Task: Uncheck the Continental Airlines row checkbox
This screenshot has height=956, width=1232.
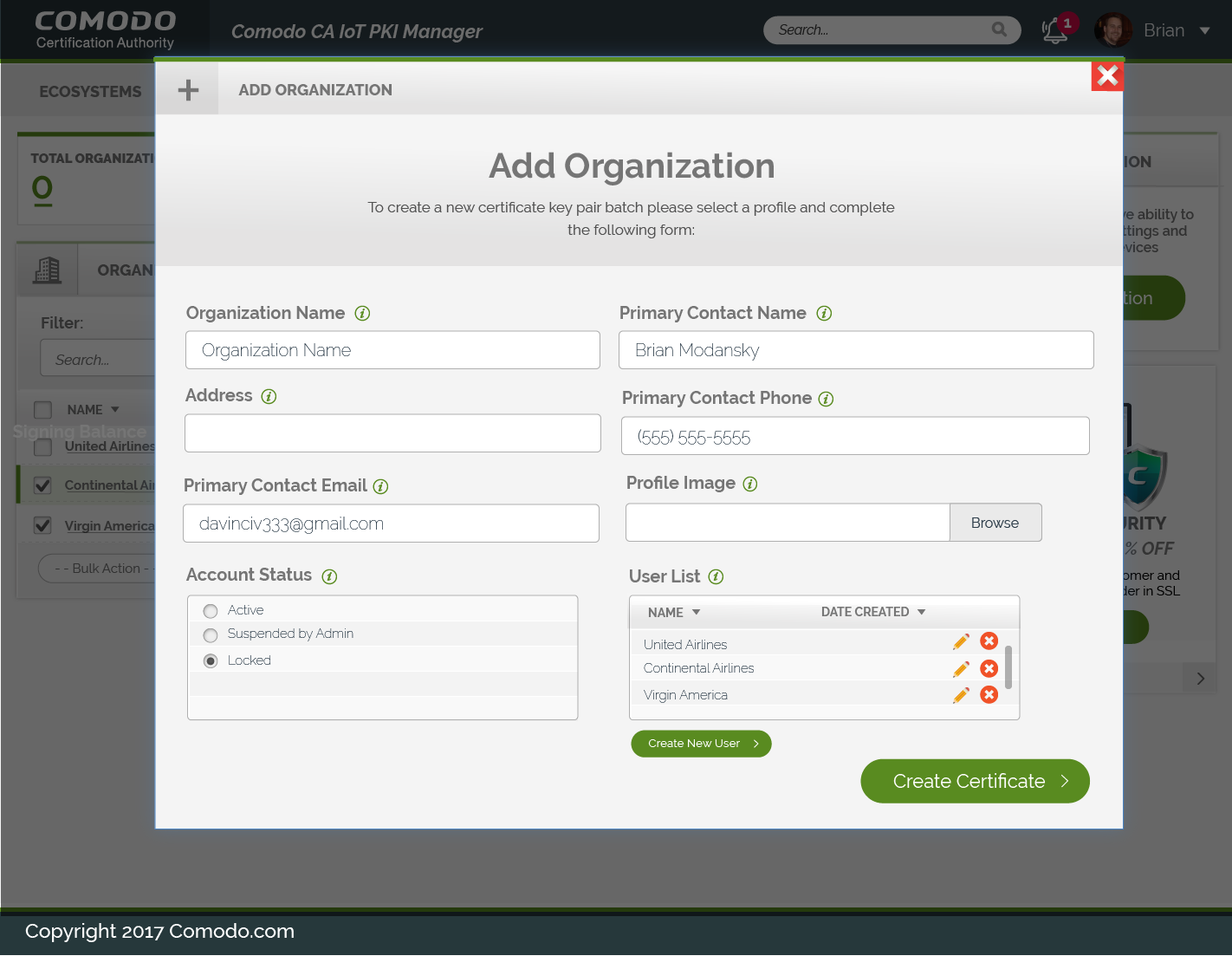Action: (x=42, y=485)
